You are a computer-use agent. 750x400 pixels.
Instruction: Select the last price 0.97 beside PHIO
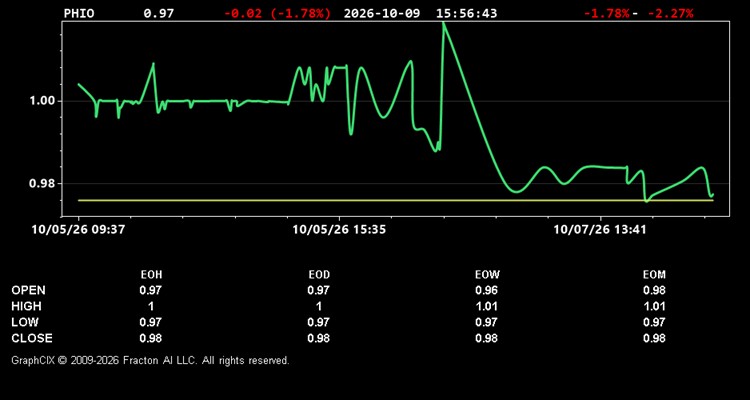point(159,13)
